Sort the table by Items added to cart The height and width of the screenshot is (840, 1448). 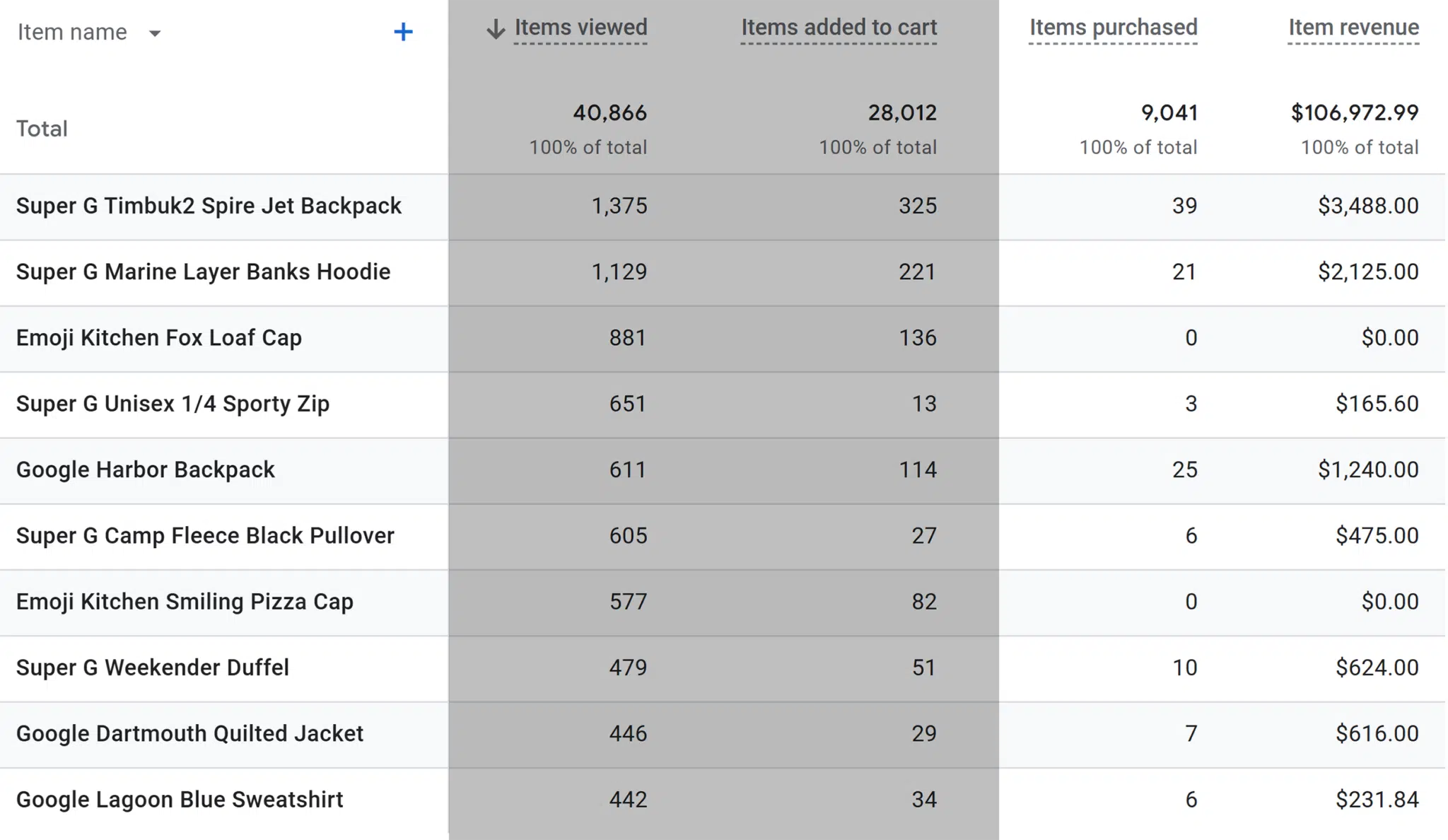[x=839, y=28]
